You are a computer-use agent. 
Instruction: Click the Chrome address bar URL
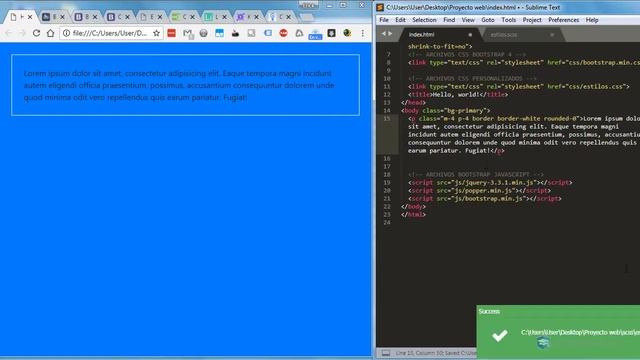coord(109,33)
